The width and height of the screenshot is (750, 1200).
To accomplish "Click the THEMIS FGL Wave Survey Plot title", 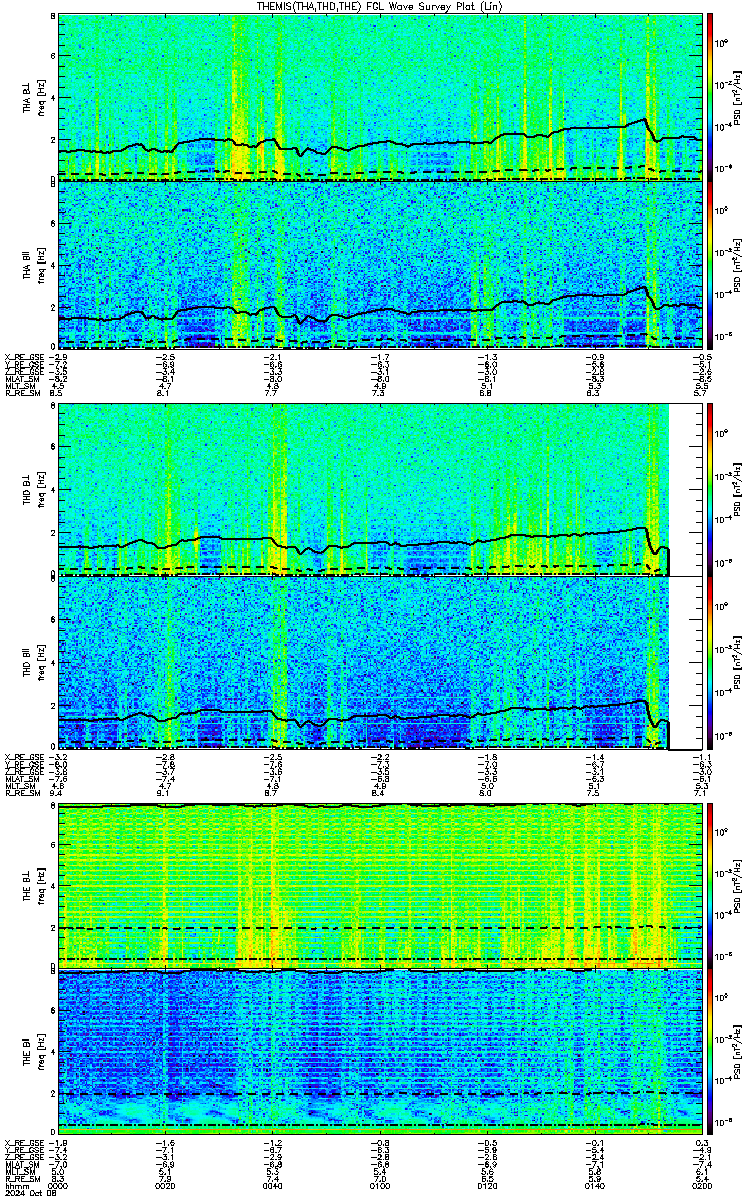I will [x=381, y=6].
